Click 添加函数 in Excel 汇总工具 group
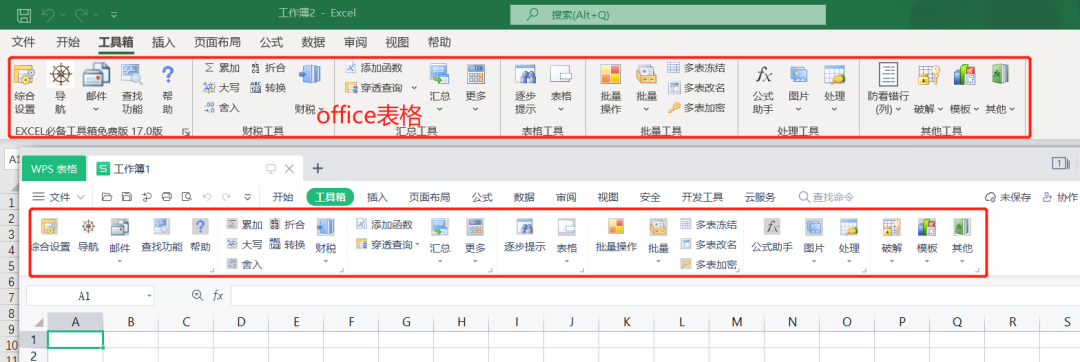Screen dimensions: 1080x362 pos(373,67)
